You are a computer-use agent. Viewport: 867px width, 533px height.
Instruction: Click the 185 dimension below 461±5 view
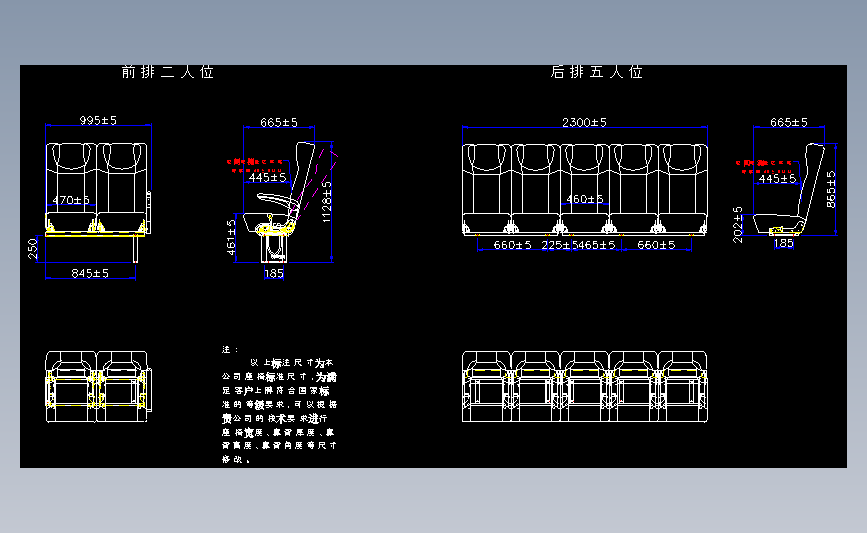point(274,273)
